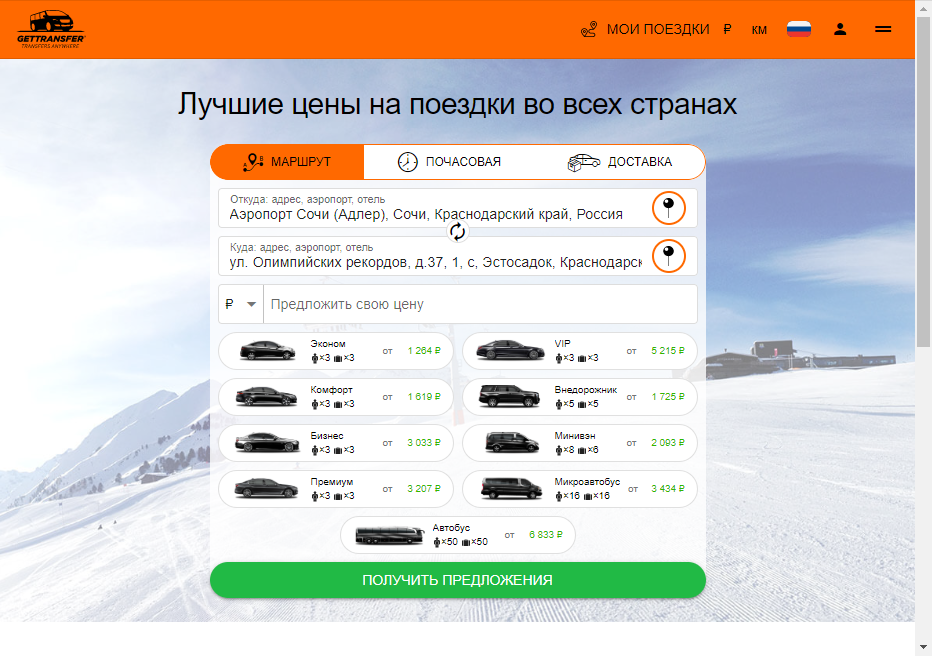
Task: Select the Эконом car class
Action: (336, 351)
